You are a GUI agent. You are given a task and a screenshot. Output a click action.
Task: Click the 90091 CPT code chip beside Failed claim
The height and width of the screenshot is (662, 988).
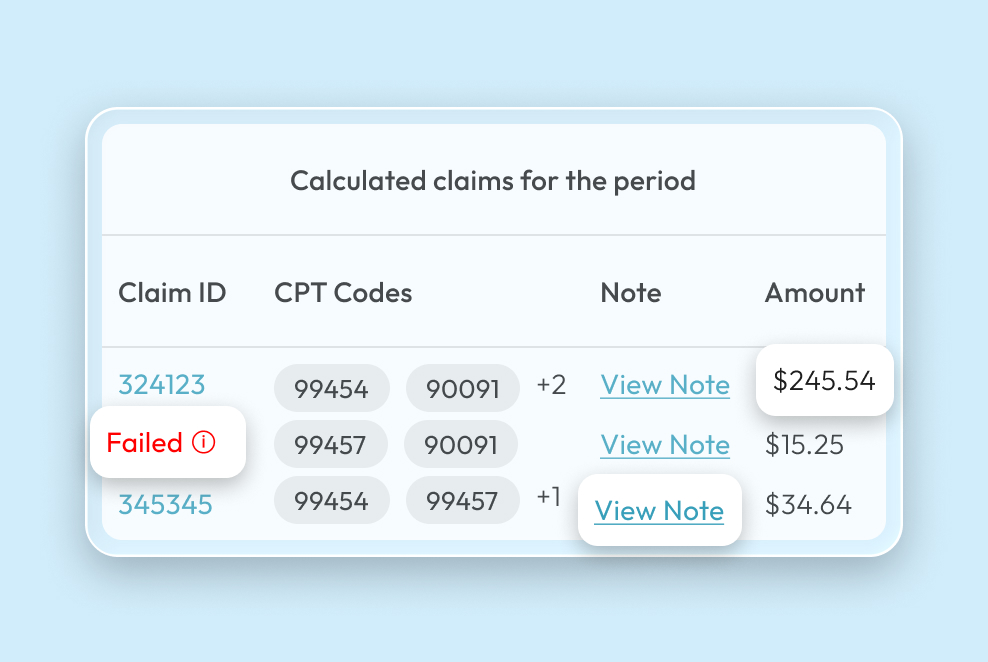point(461,444)
